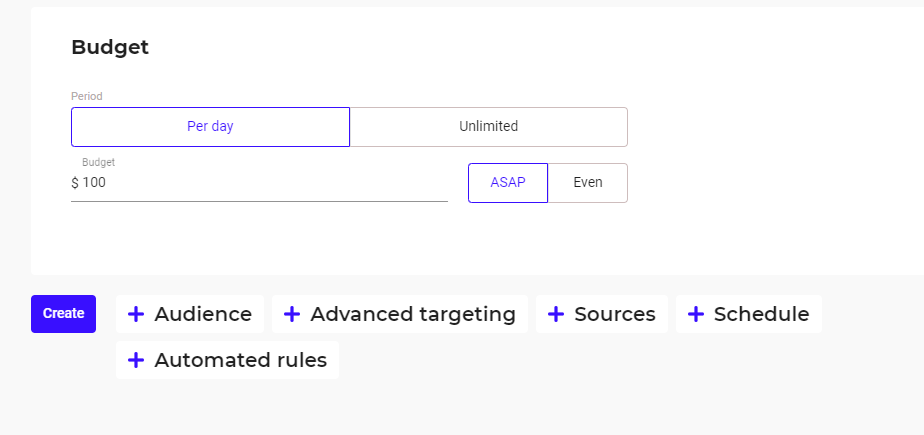Choose ASAP budget pacing

click(508, 183)
